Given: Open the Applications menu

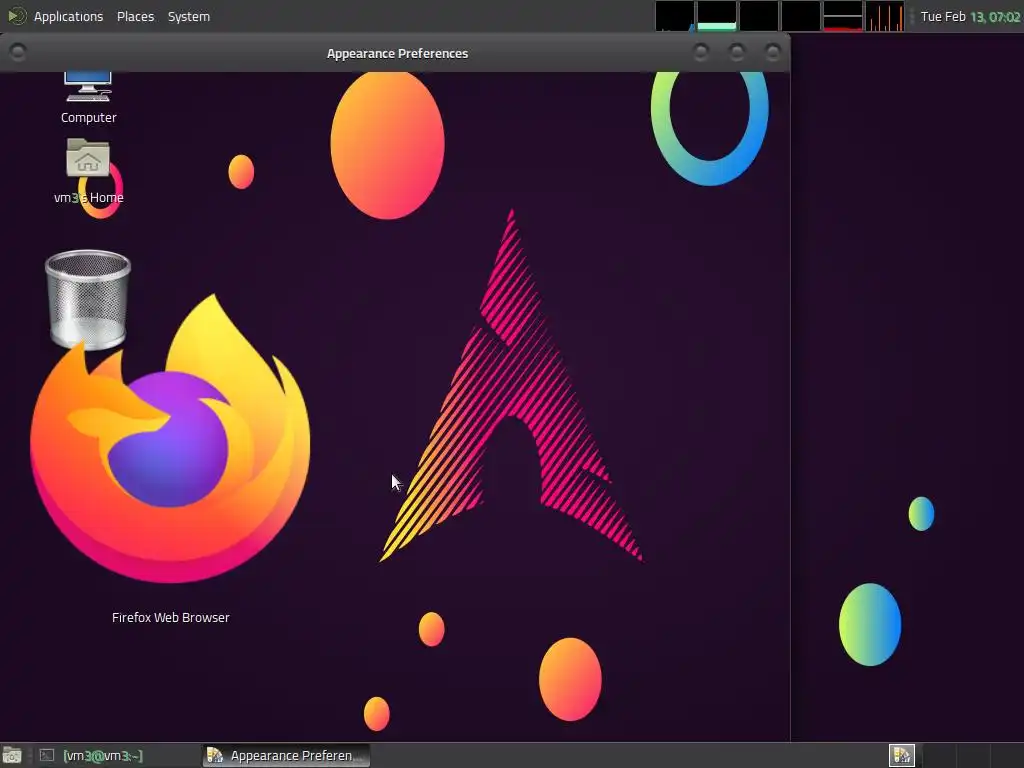Looking at the screenshot, I should (68, 16).
